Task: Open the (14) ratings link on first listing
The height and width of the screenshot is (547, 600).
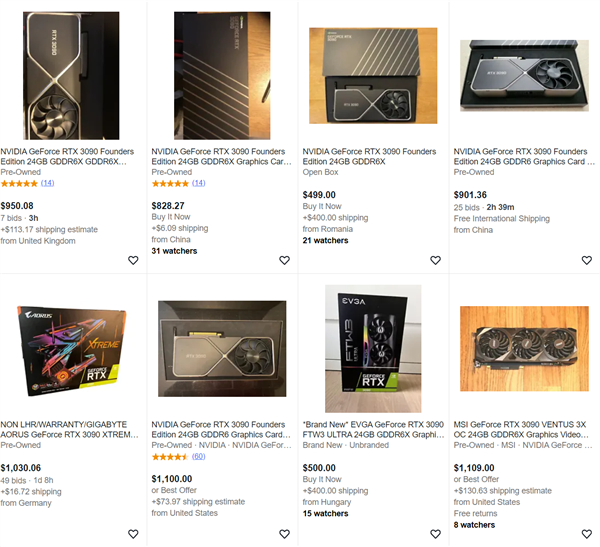Action: click(x=47, y=183)
